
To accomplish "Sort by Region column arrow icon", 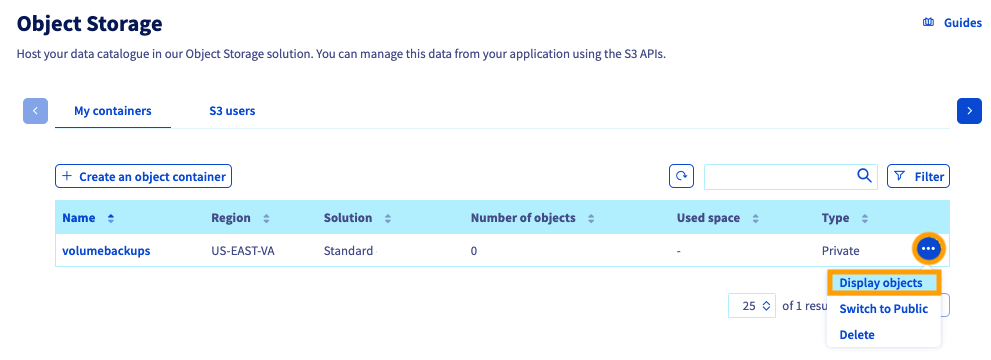I will point(266,219).
